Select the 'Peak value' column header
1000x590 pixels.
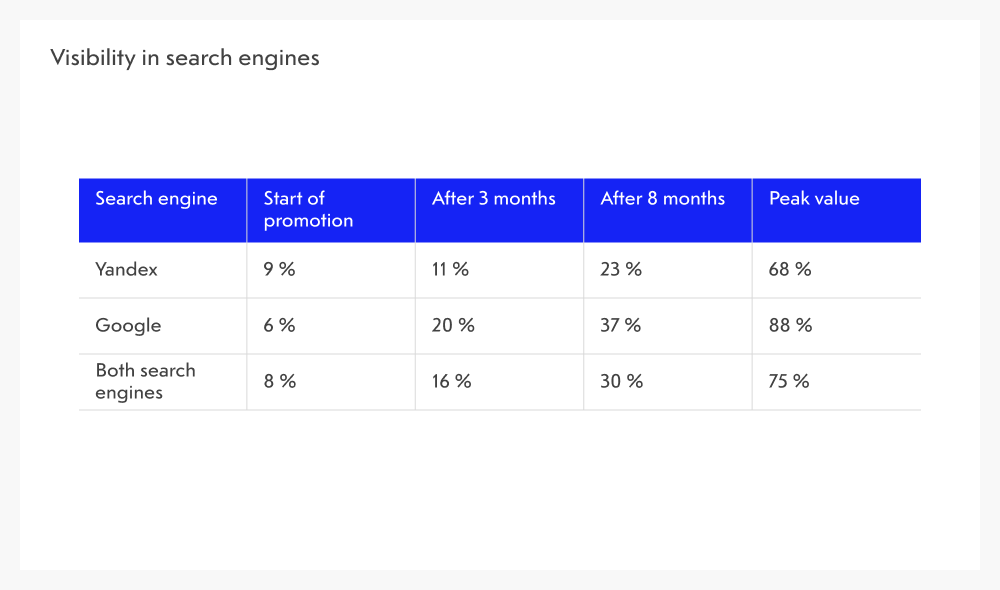pos(814,199)
